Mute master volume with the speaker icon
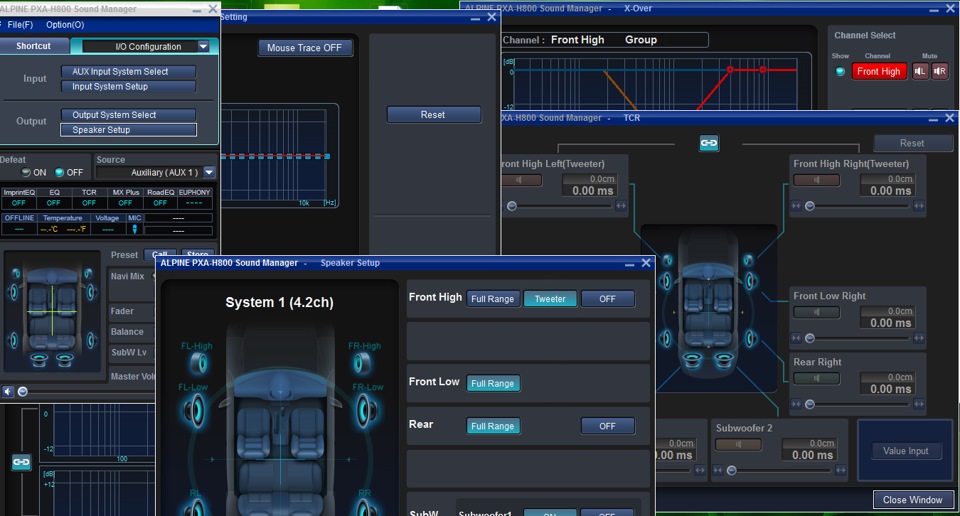This screenshot has height=516, width=960. (x=7, y=391)
